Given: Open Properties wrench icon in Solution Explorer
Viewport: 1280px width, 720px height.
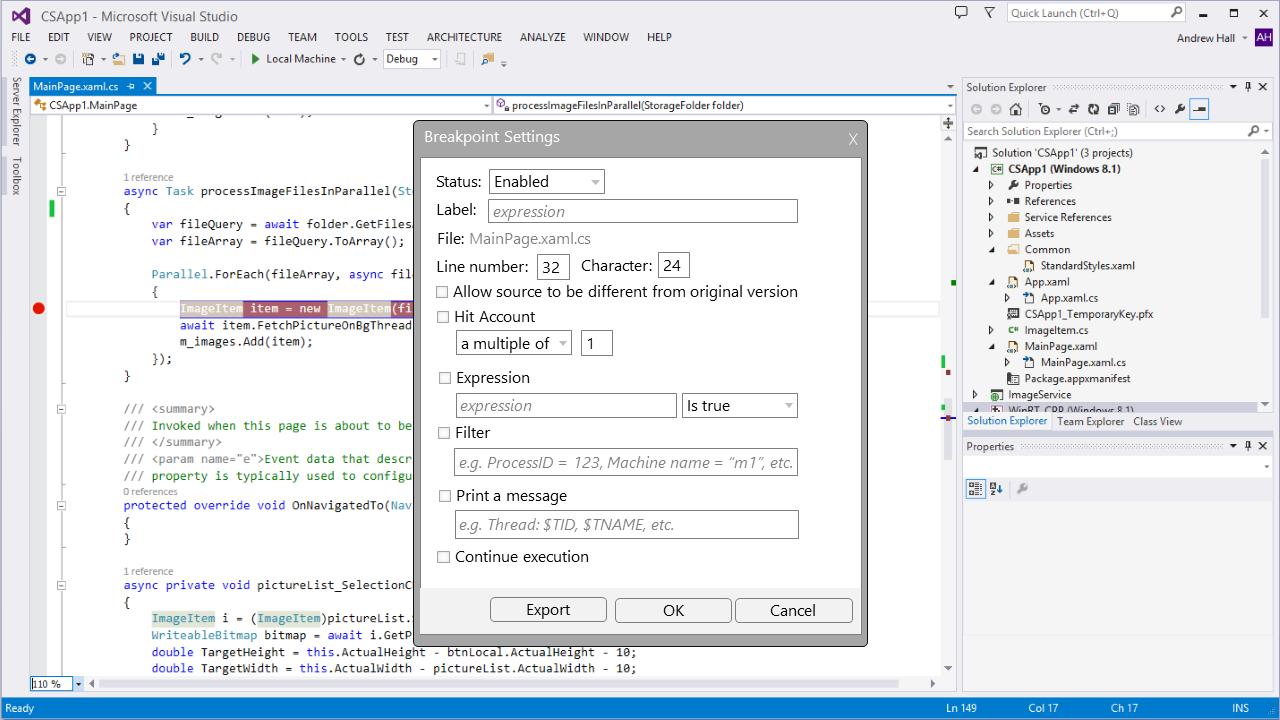Looking at the screenshot, I should (1180, 109).
